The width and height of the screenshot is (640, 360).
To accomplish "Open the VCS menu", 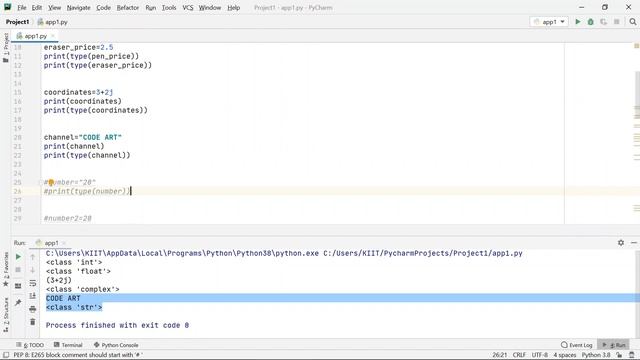I will click(x=188, y=7).
